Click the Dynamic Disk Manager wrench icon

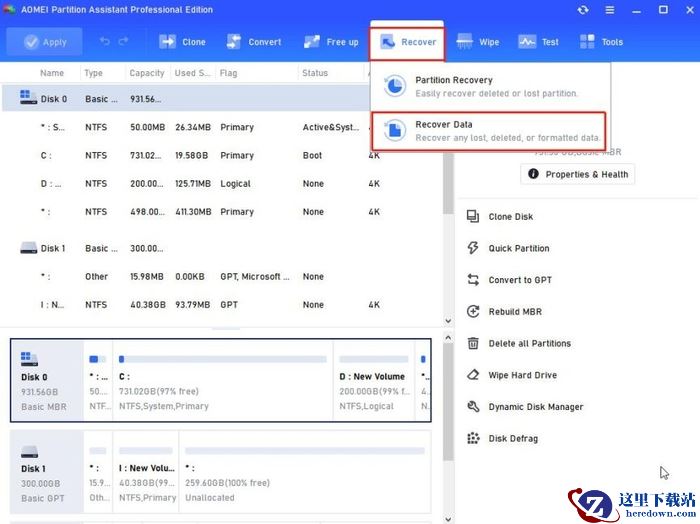point(473,407)
